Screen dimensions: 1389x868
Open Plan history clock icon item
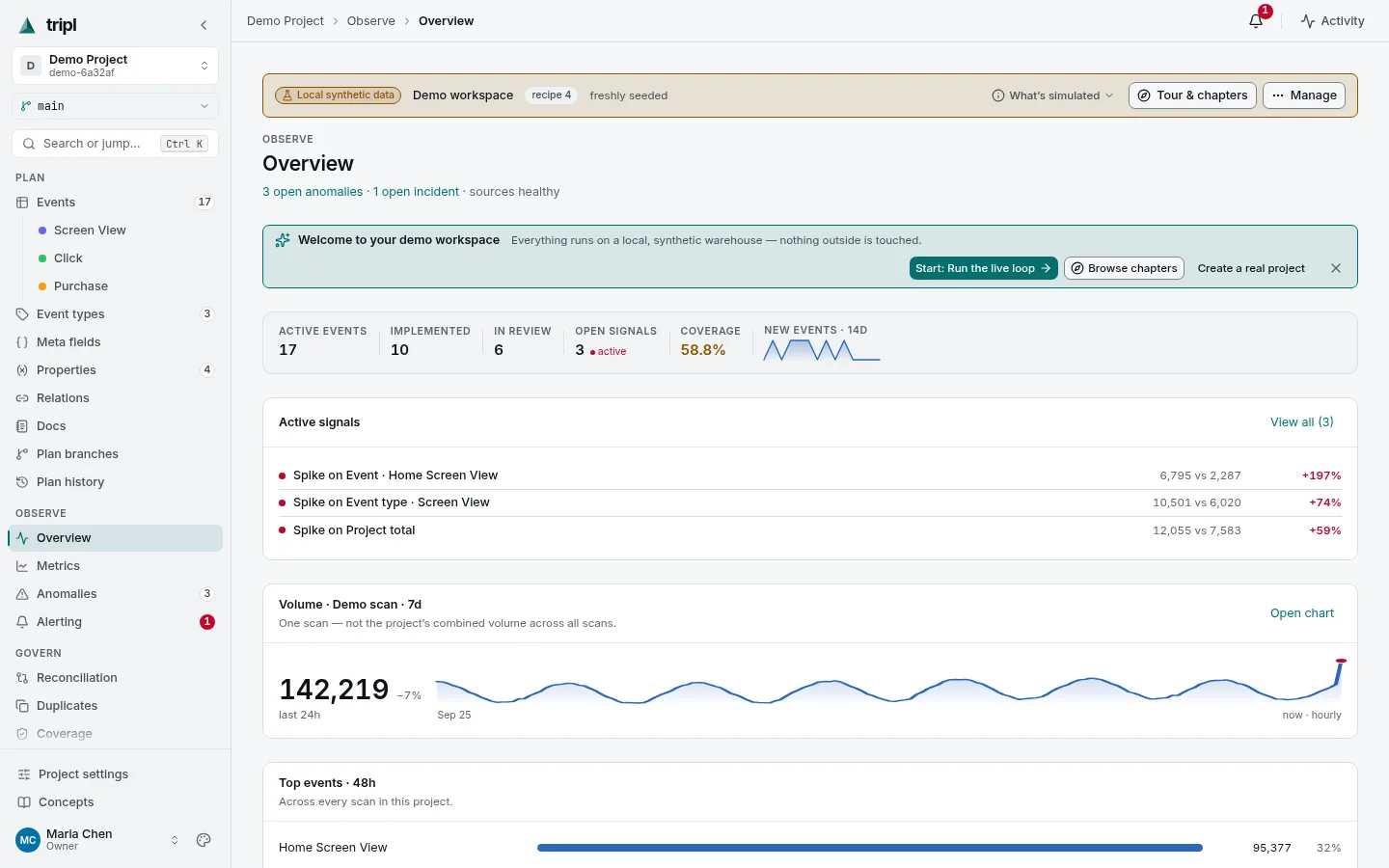click(x=115, y=482)
